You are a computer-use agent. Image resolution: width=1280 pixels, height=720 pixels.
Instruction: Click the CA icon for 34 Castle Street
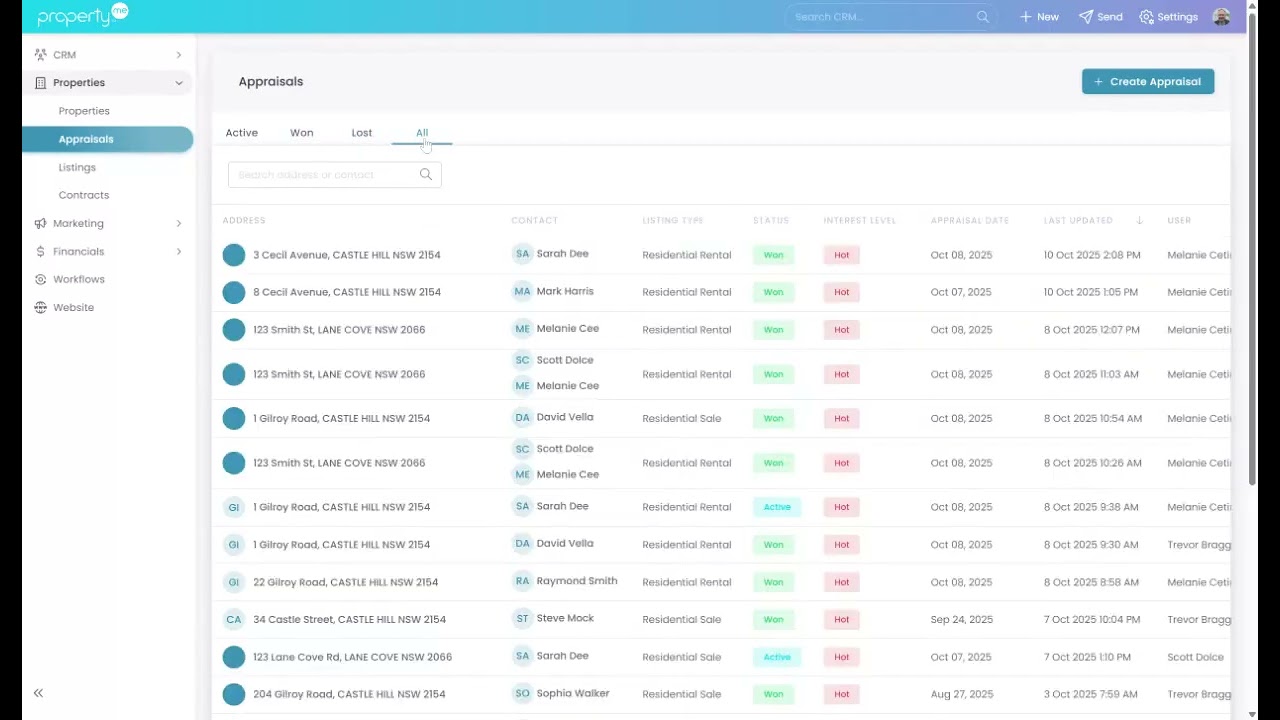pyautogui.click(x=234, y=619)
